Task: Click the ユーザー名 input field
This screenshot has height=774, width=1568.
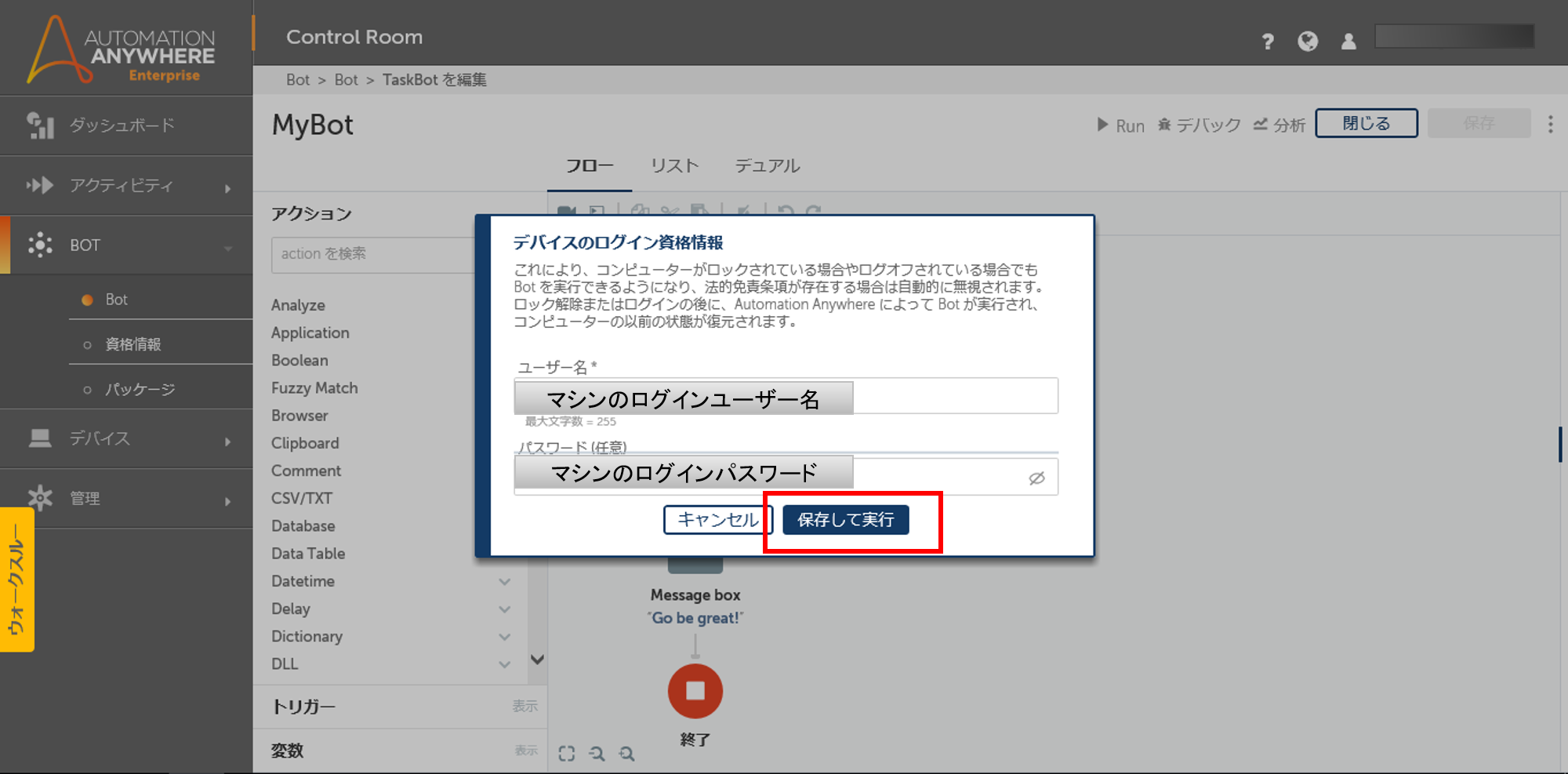Action: pyautogui.click(x=786, y=396)
